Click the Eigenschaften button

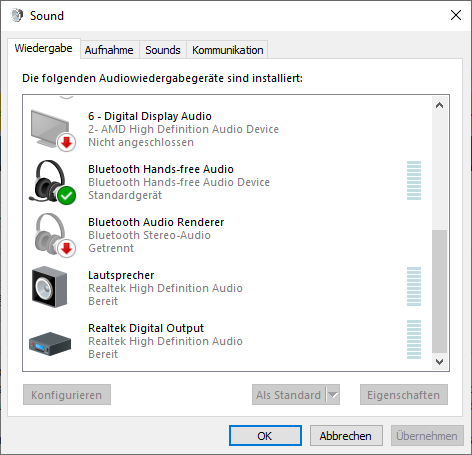tap(404, 395)
